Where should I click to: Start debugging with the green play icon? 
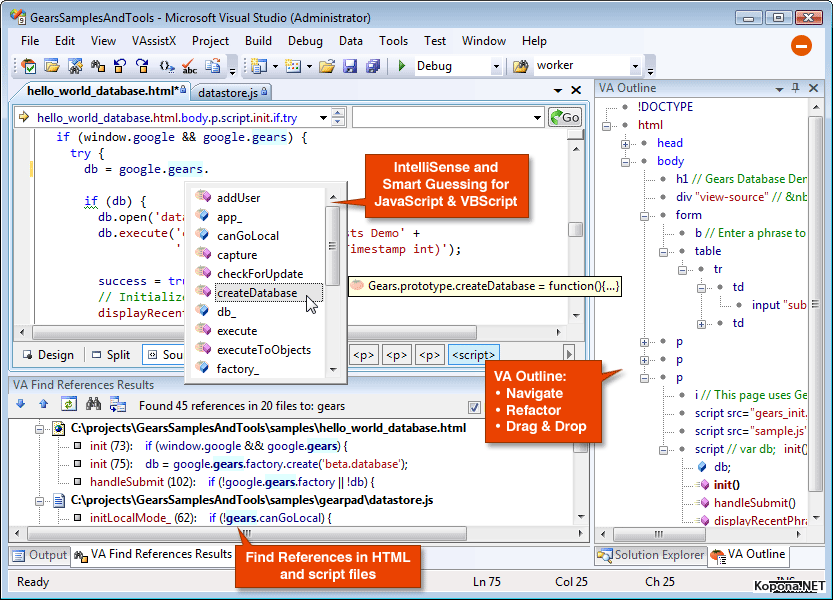point(402,65)
